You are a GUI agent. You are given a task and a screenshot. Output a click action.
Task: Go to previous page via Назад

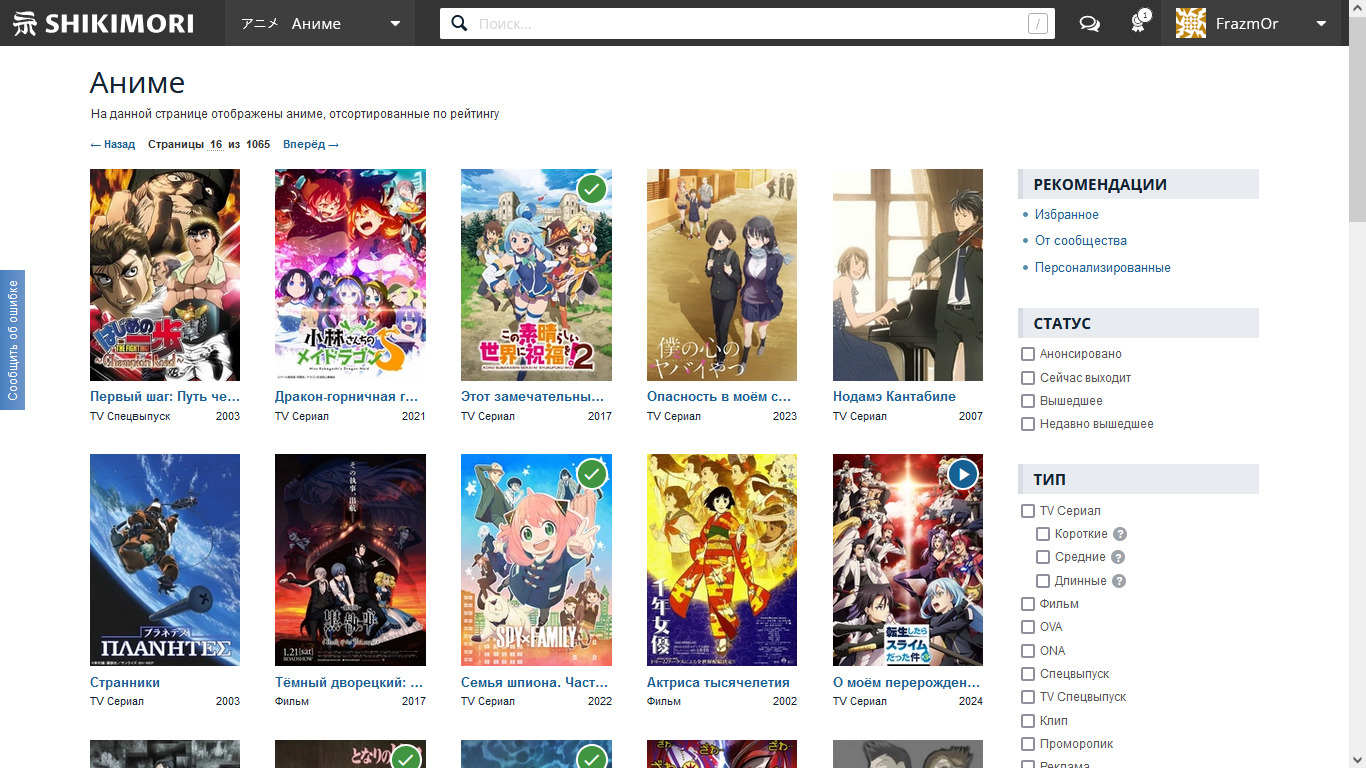coord(112,144)
